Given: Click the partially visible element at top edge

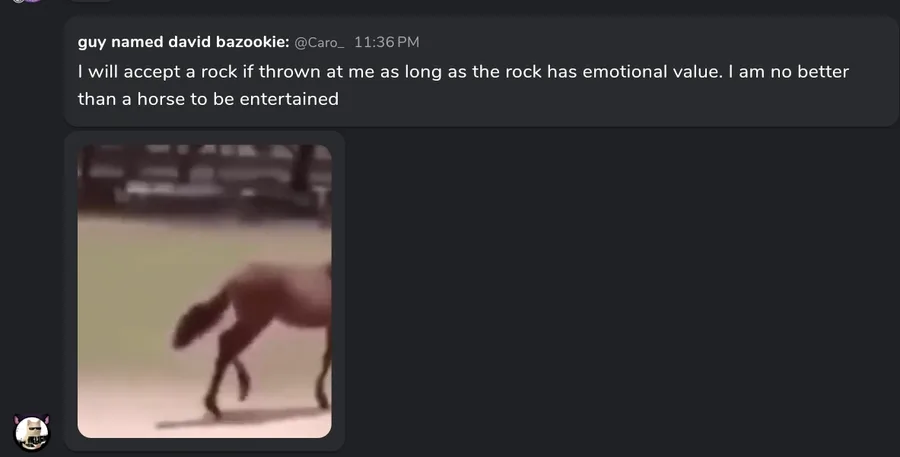Looking at the screenshot, I should coord(91,1).
